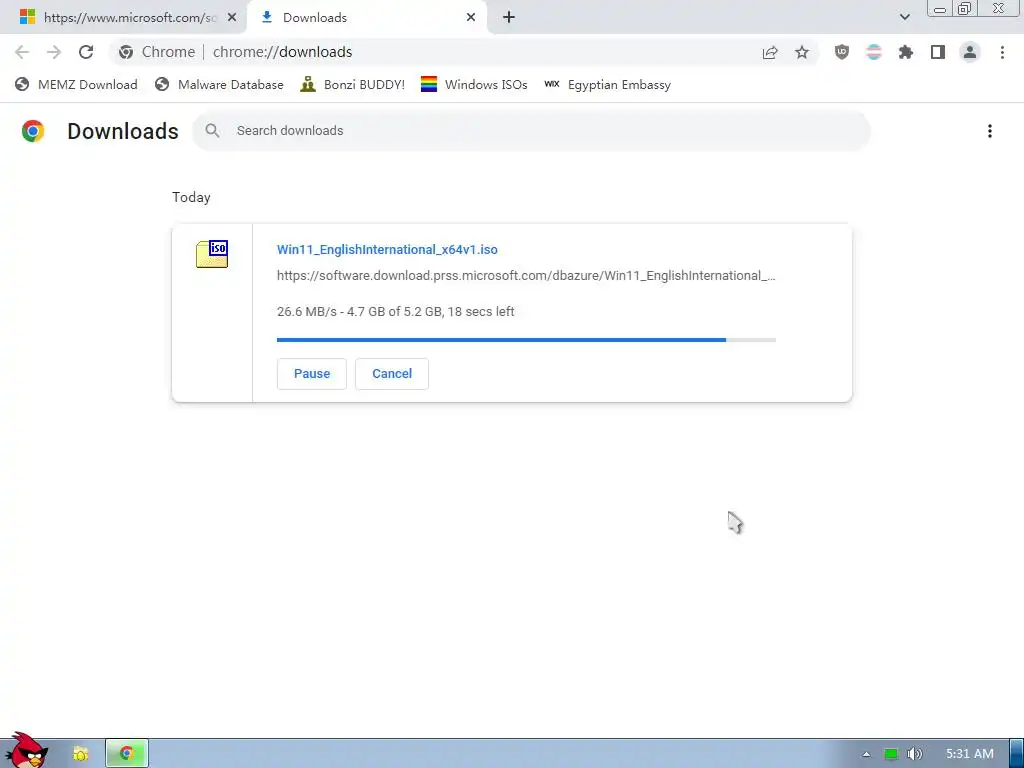Close the Downloads tab
The image size is (1024, 768).
click(471, 18)
